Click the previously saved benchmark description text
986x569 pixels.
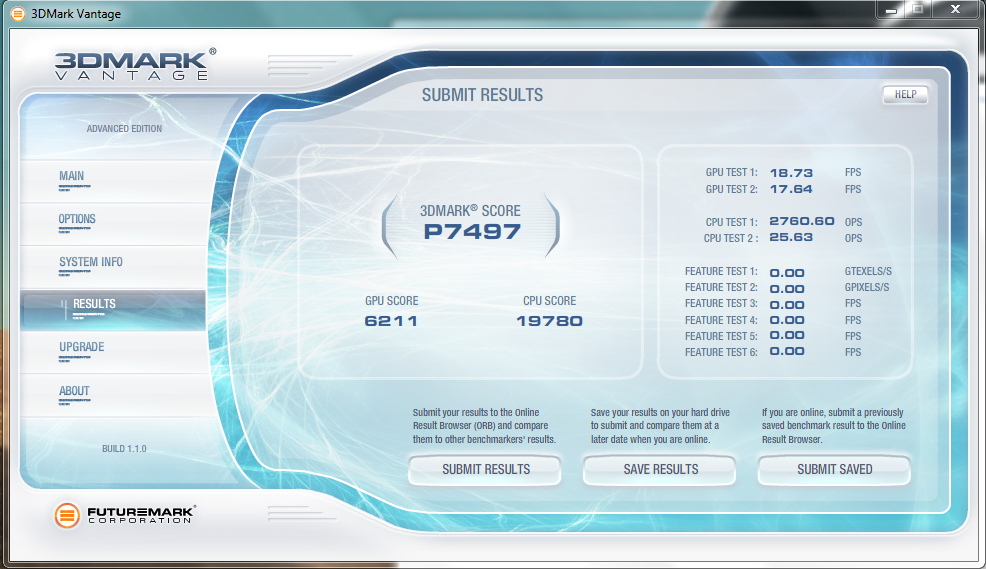click(x=834, y=426)
